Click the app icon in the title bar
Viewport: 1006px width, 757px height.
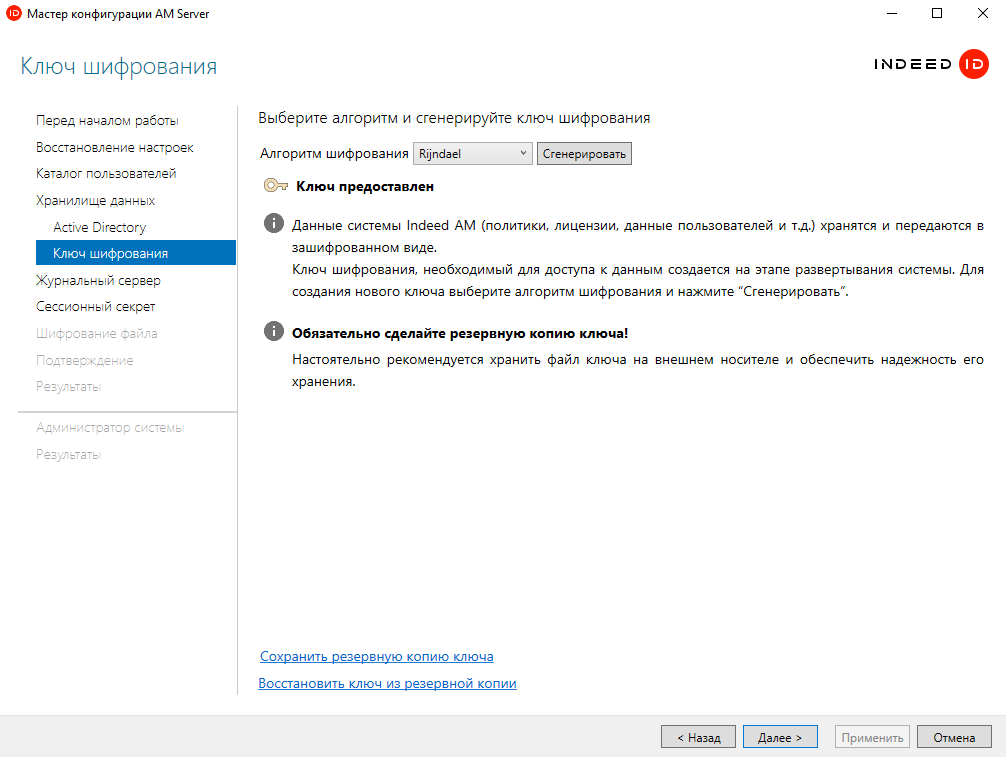(x=13, y=14)
